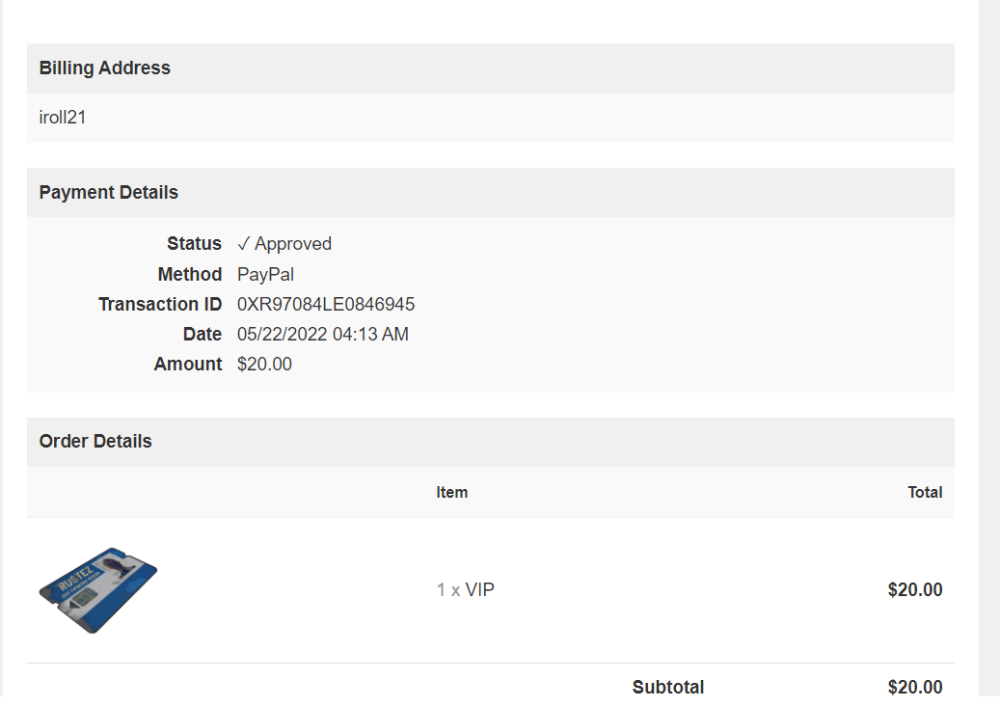
Task: Select transaction ID 0XR97084LE0846945
Action: point(326,304)
